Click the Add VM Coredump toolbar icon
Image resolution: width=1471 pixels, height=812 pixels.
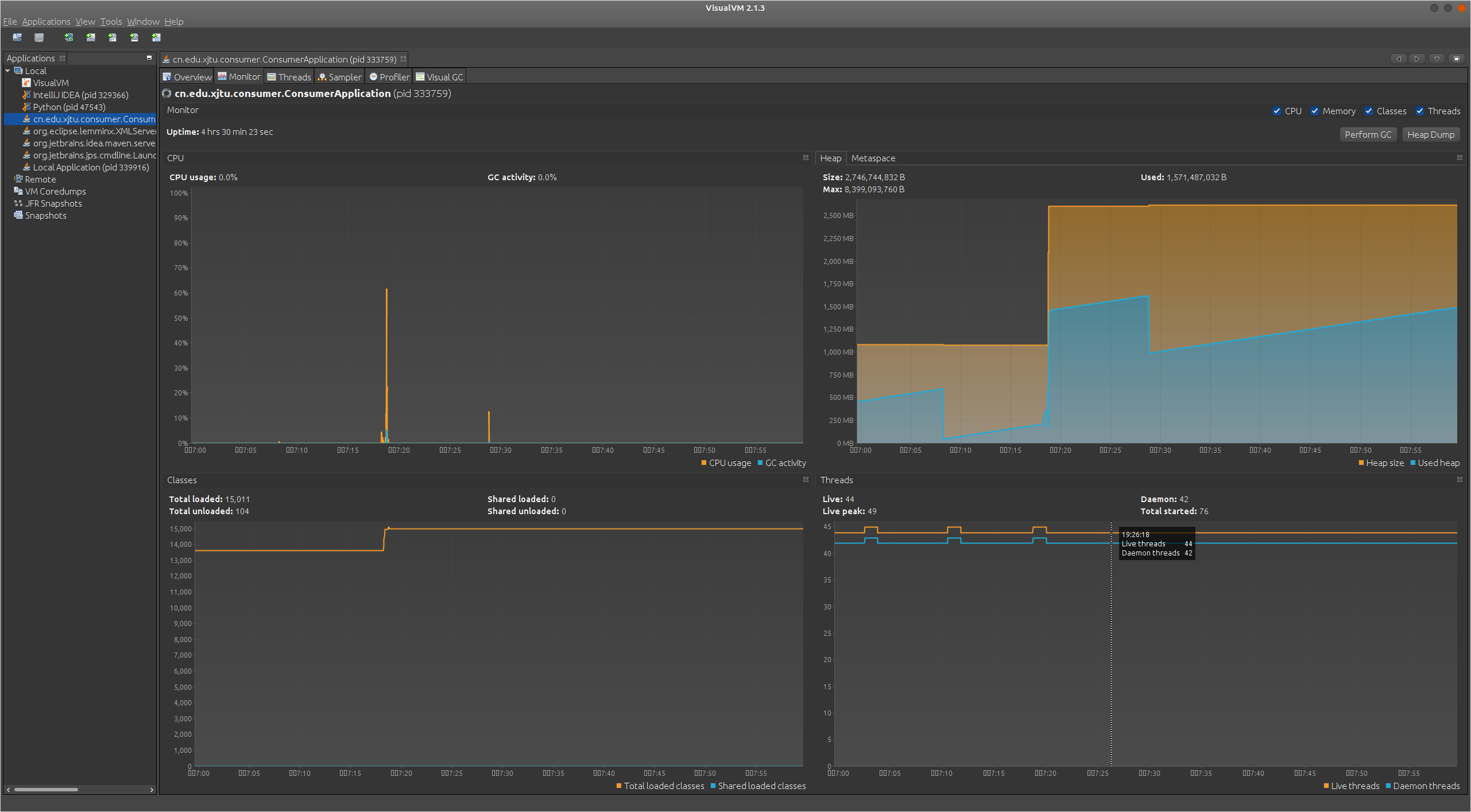[113, 38]
